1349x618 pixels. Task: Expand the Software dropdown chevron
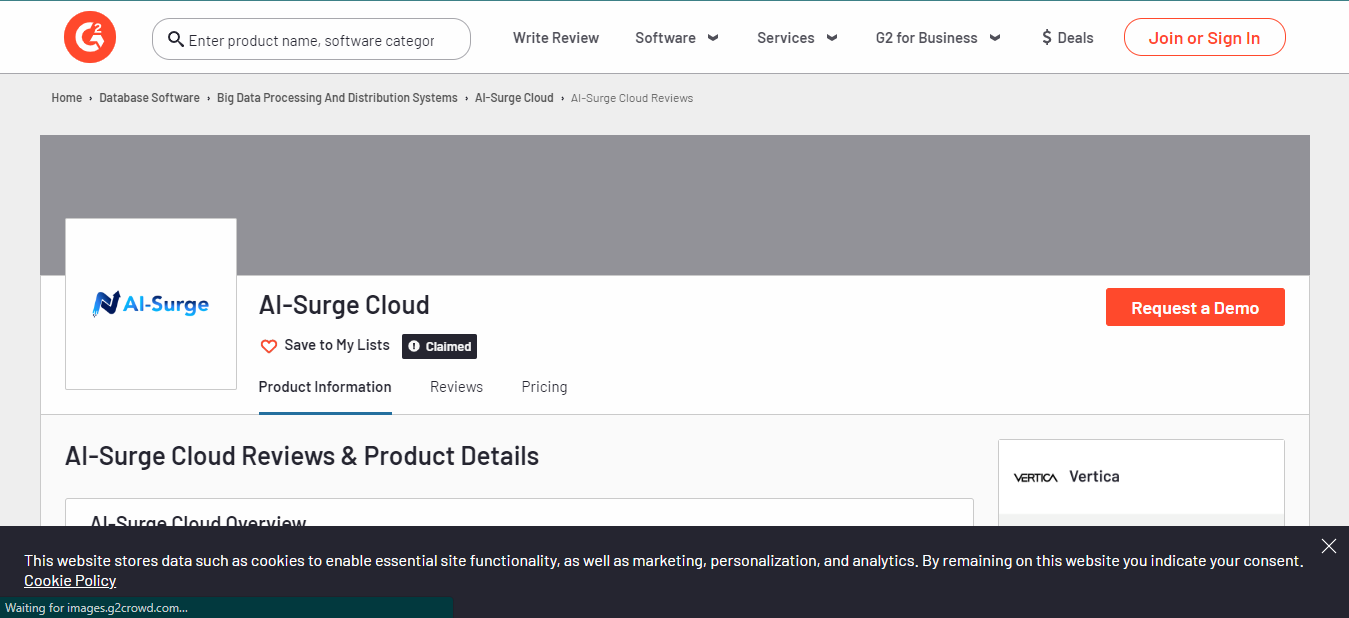coord(713,38)
